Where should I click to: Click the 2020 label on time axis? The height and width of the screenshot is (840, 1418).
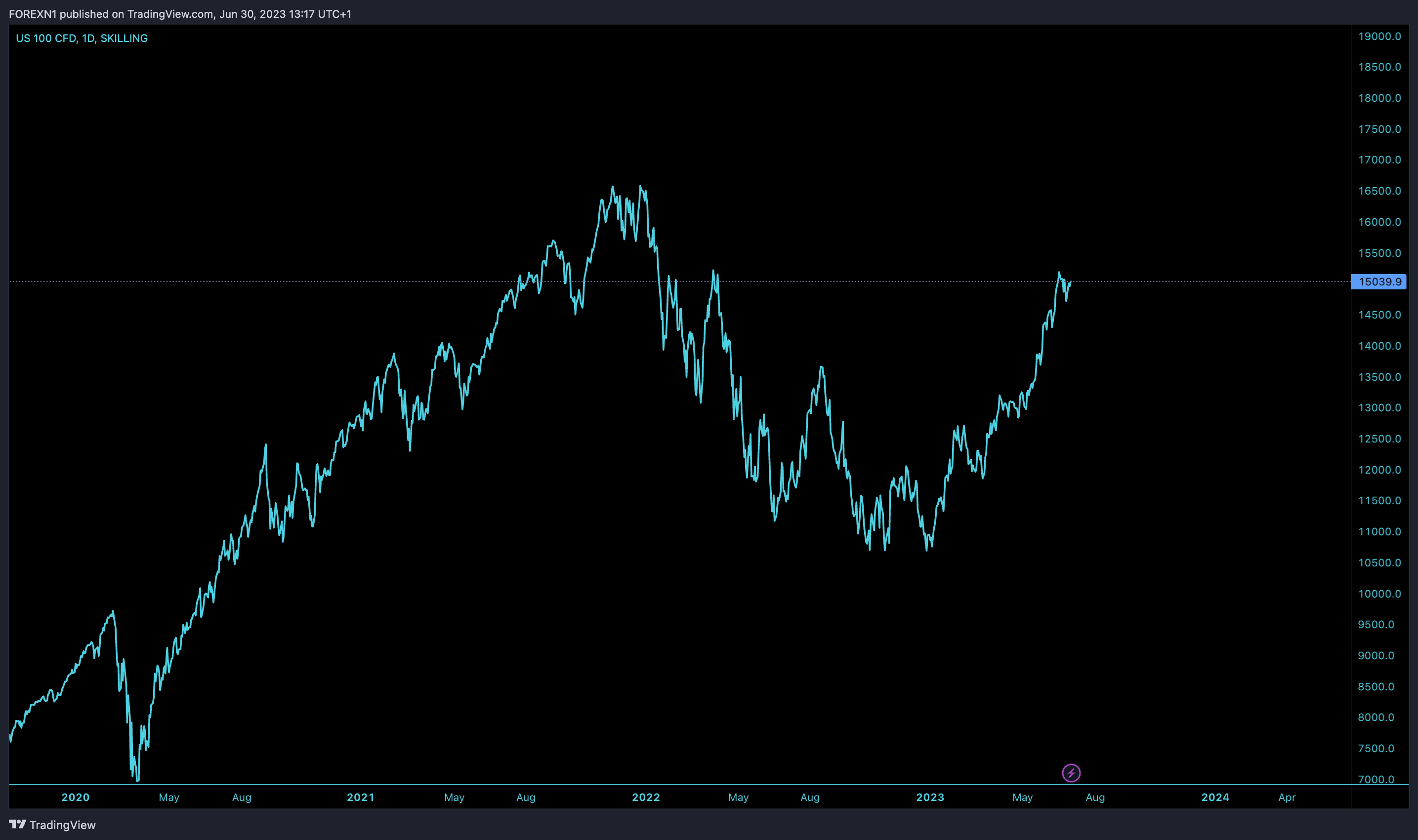[75, 797]
